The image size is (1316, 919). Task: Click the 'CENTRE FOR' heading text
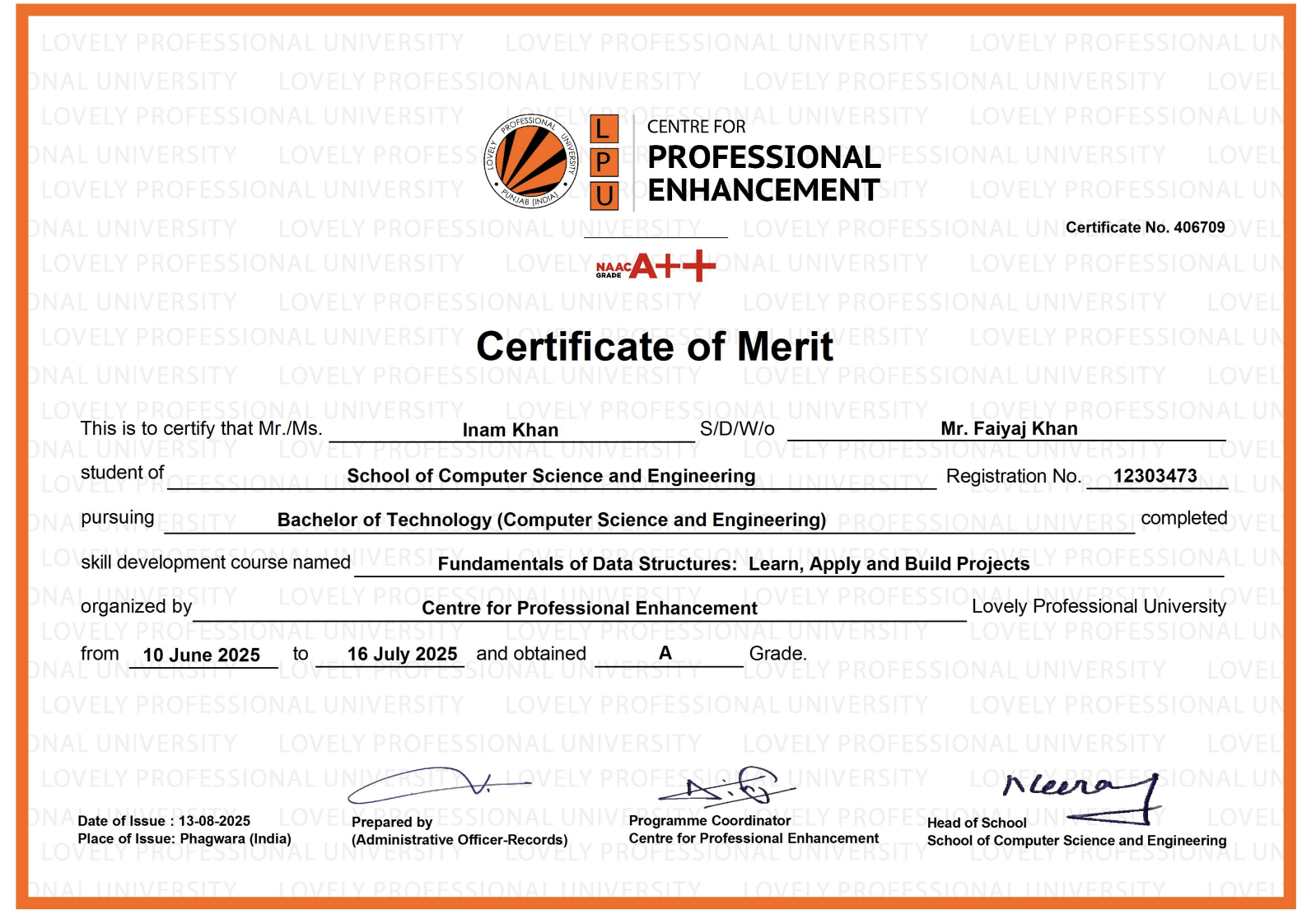[x=696, y=127]
